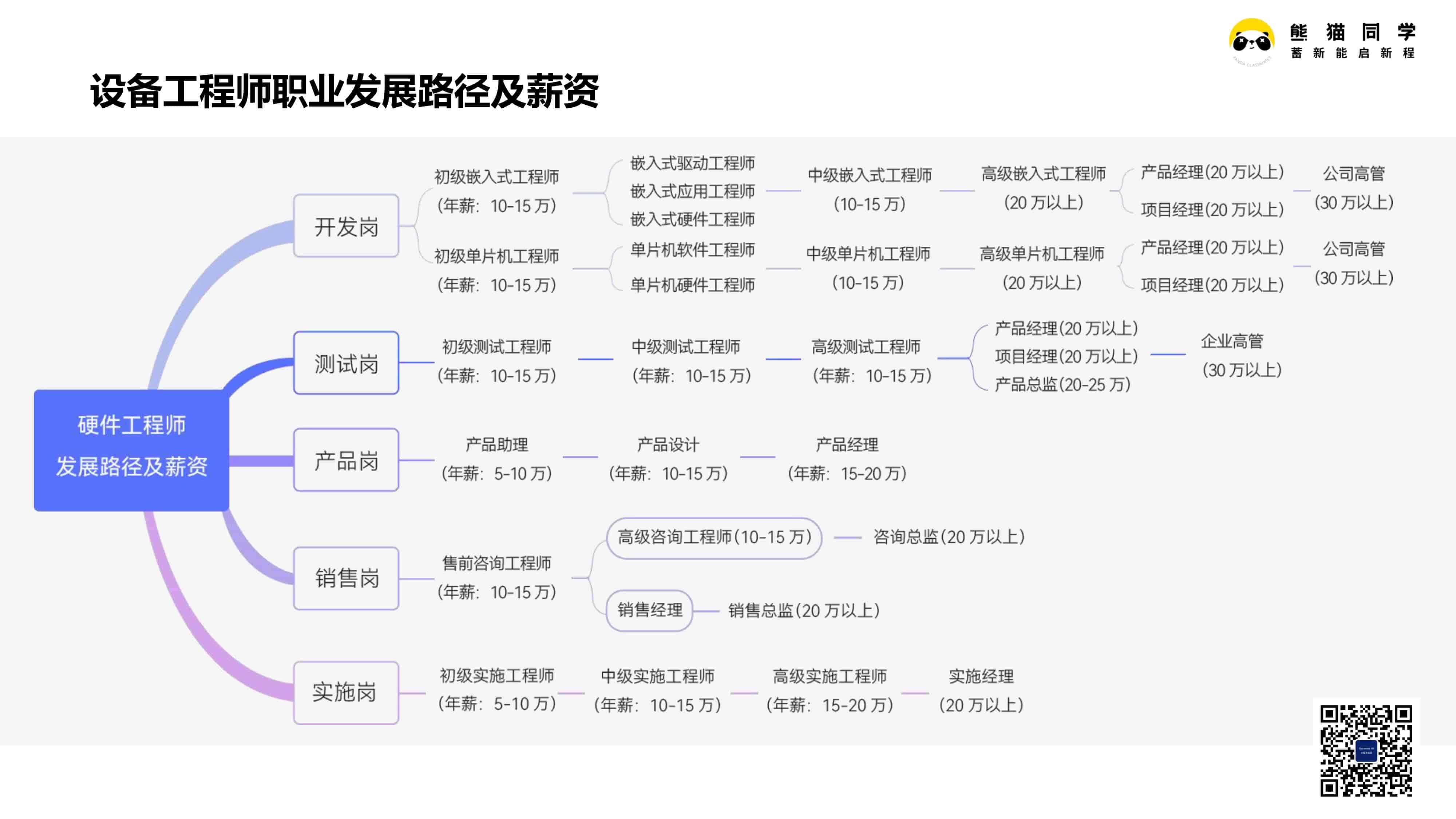
Task: Click the 高级嵌入式工程师 label
Action: [x=1043, y=174]
